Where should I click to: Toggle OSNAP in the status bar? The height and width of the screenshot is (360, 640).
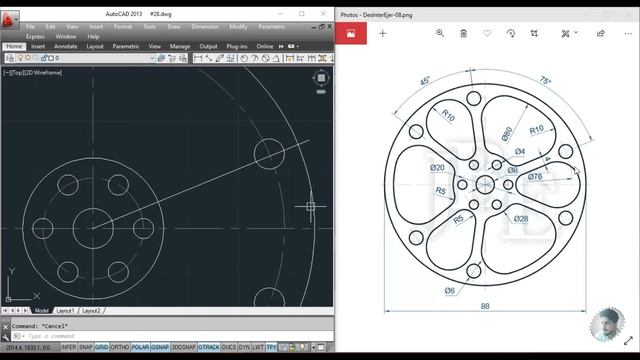click(160, 347)
